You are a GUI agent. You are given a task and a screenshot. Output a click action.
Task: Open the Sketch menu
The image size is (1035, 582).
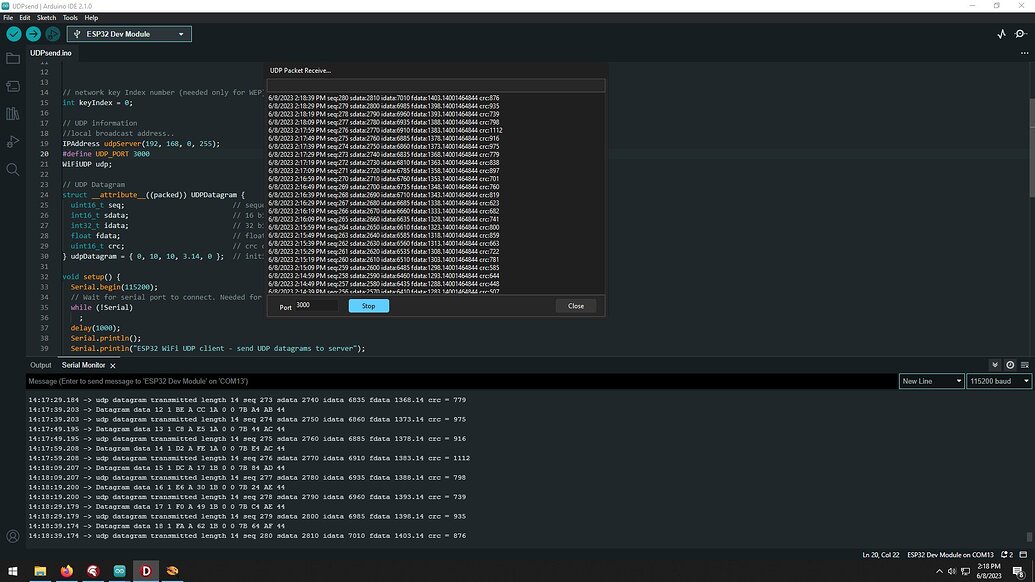tap(46, 17)
